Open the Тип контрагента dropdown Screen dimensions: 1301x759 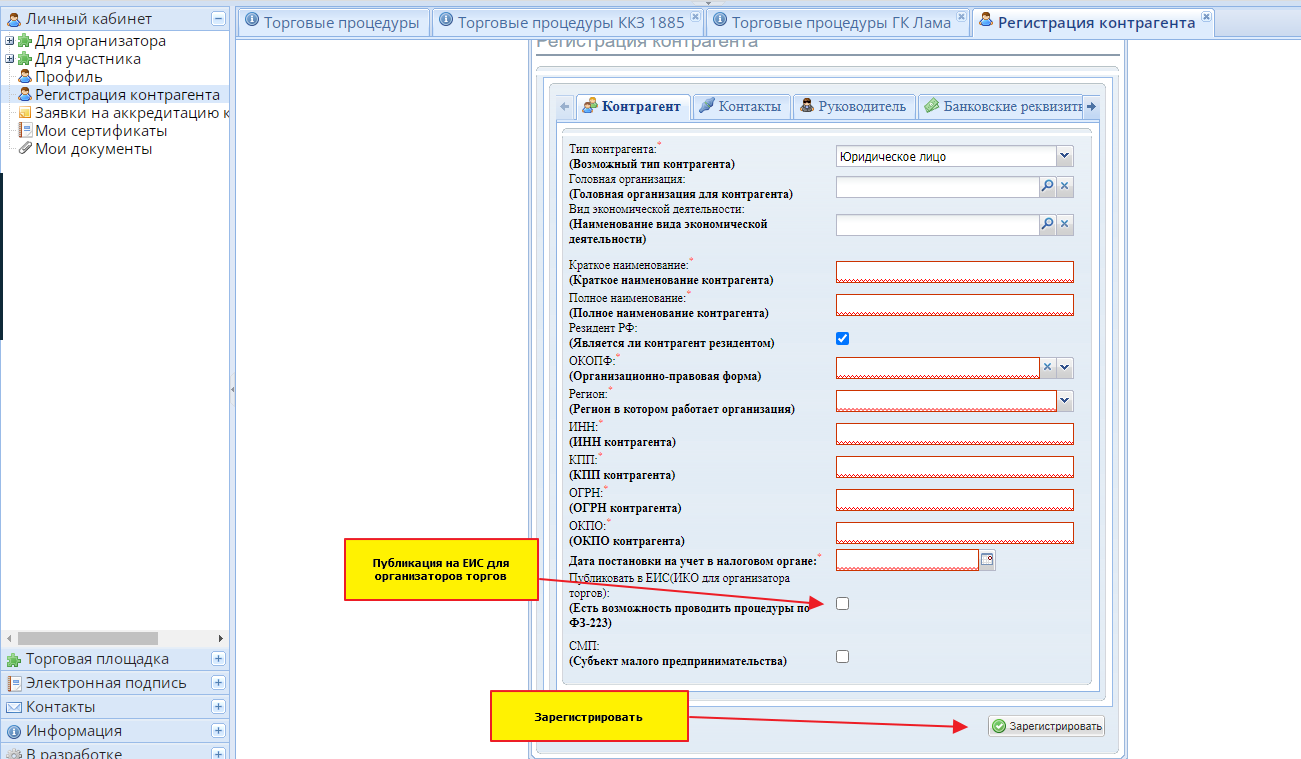tap(1064, 157)
